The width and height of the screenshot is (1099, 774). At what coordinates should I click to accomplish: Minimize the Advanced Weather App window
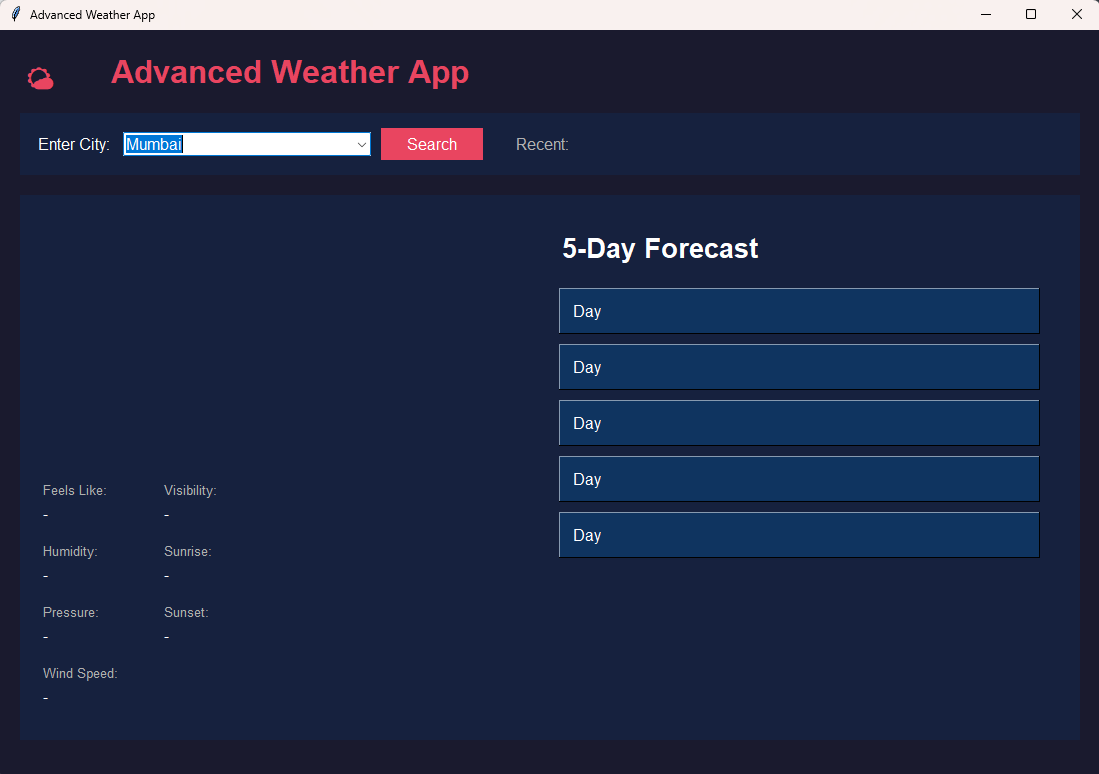985,15
